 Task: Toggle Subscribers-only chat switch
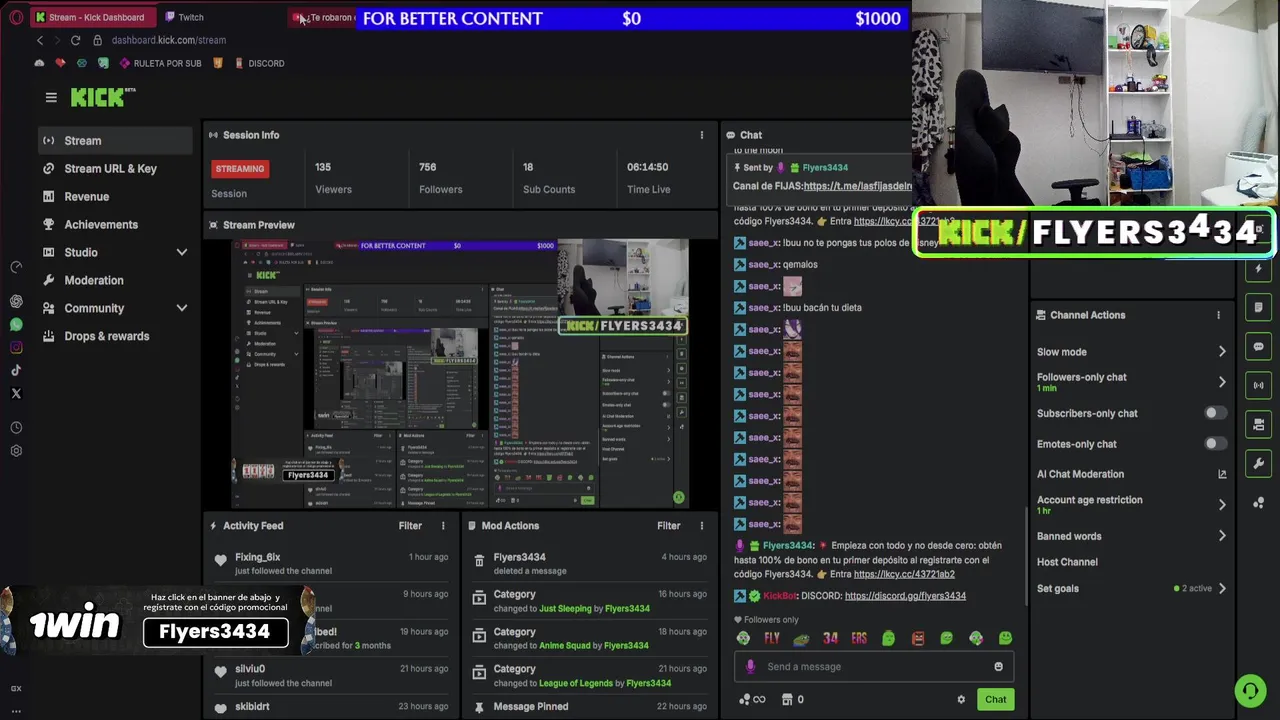[x=1214, y=413]
